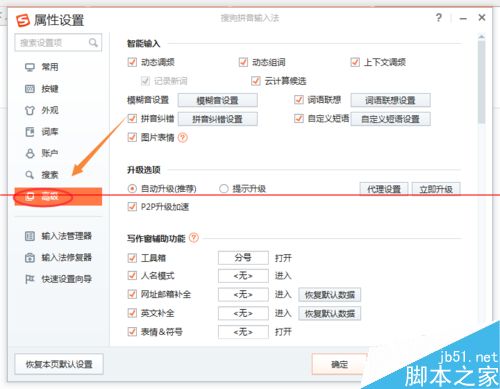Open the 拼音纠错设置 button

(218, 119)
